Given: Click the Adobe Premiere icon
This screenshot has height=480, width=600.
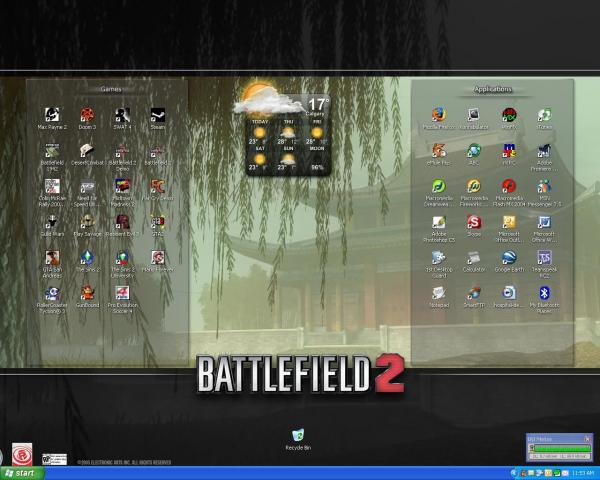Looking at the screenshot, I should [x=544, y=151].
